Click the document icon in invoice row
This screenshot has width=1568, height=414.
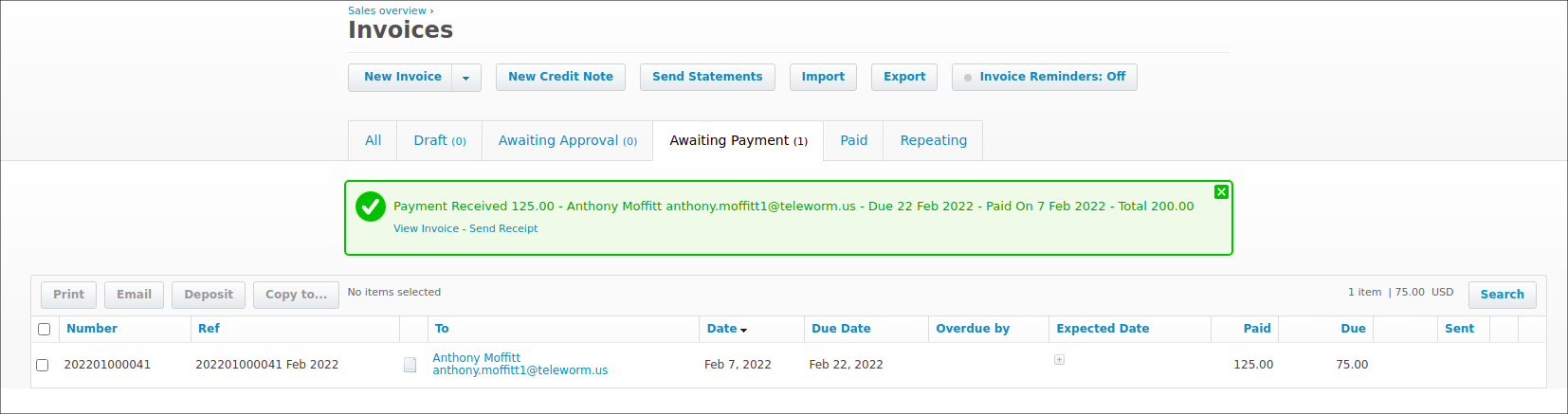coord(410,365)
